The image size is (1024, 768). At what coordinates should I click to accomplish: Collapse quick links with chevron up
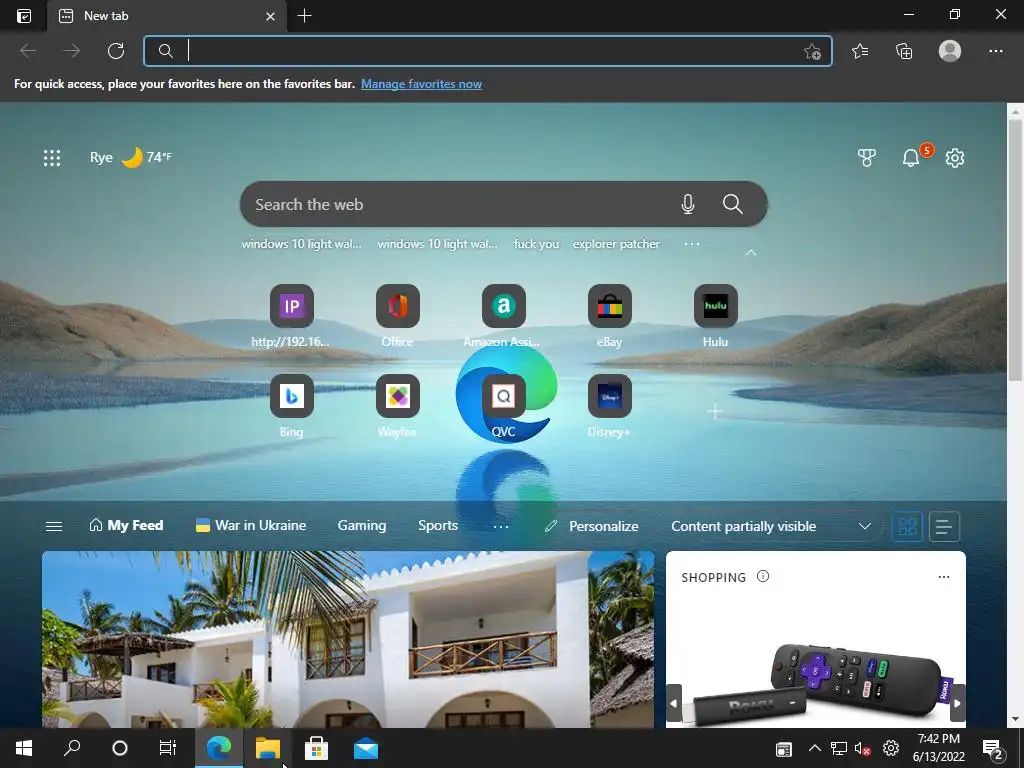[x=751, y=253]
